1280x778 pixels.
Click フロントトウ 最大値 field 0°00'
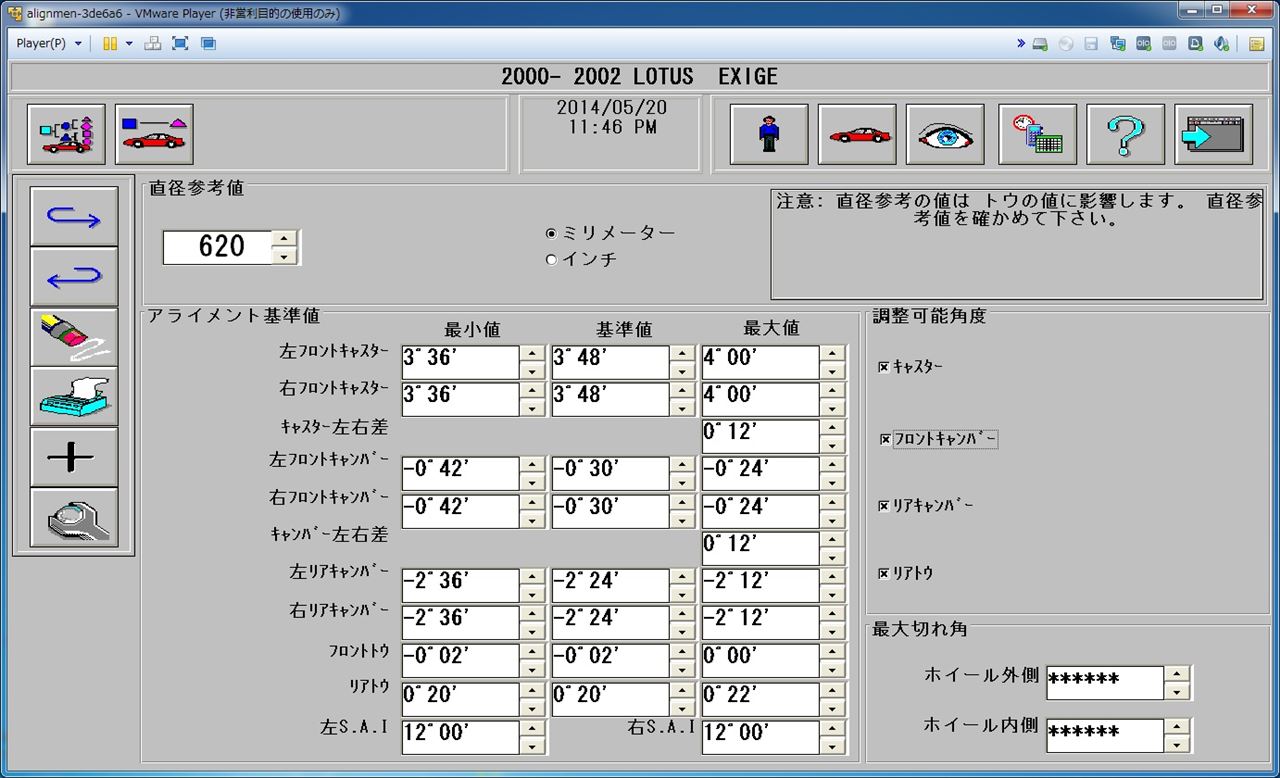click(x=760, y=660)
